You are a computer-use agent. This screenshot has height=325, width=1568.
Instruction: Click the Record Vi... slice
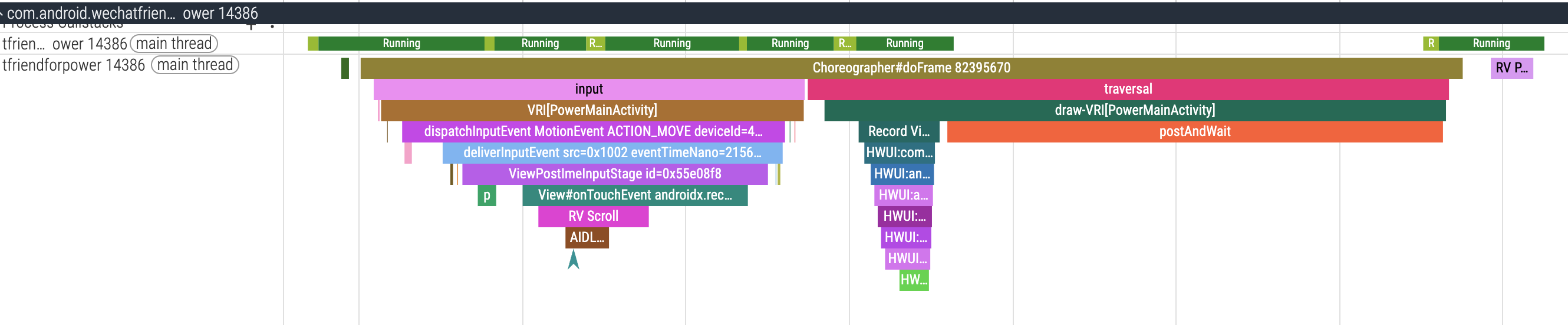[898, 132]
